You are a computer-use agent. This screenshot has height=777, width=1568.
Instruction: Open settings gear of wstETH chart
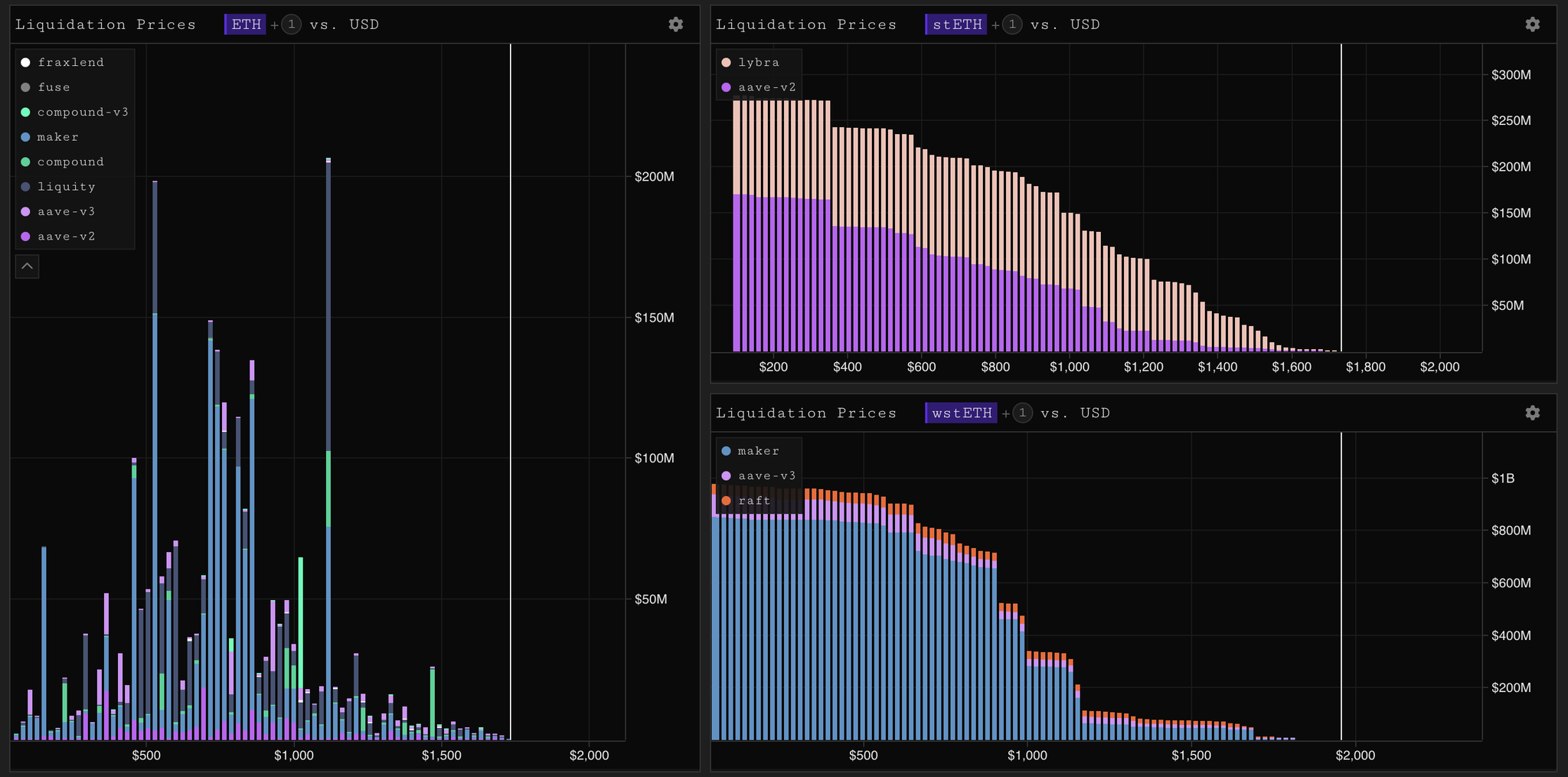pyautogui.click(x=1532, y=413)
